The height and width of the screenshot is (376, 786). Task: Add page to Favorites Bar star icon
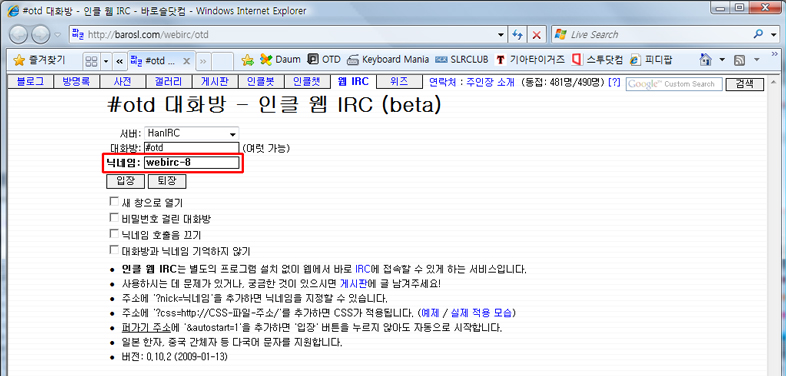248,61
